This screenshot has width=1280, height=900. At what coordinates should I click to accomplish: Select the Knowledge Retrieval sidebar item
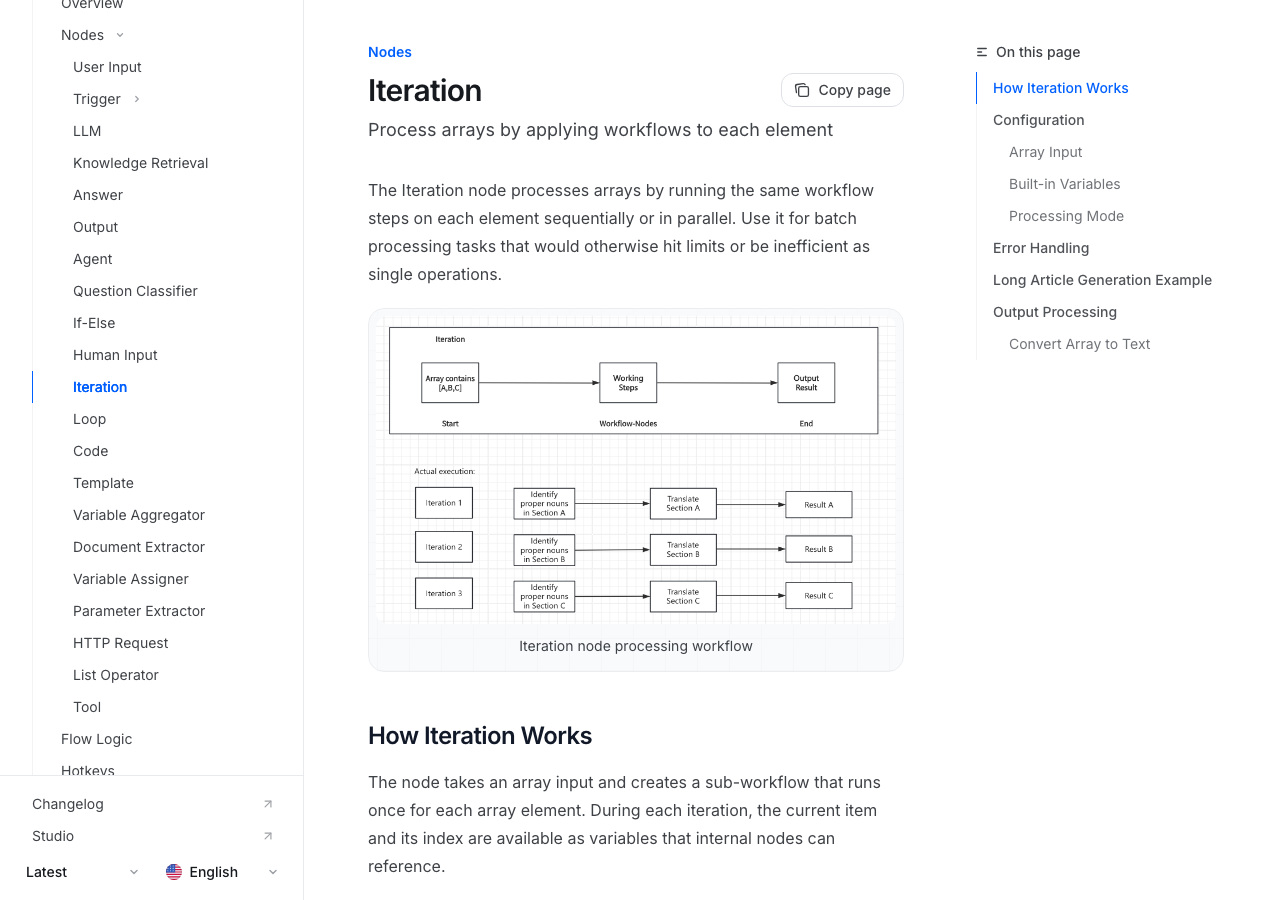pos(140,163)
